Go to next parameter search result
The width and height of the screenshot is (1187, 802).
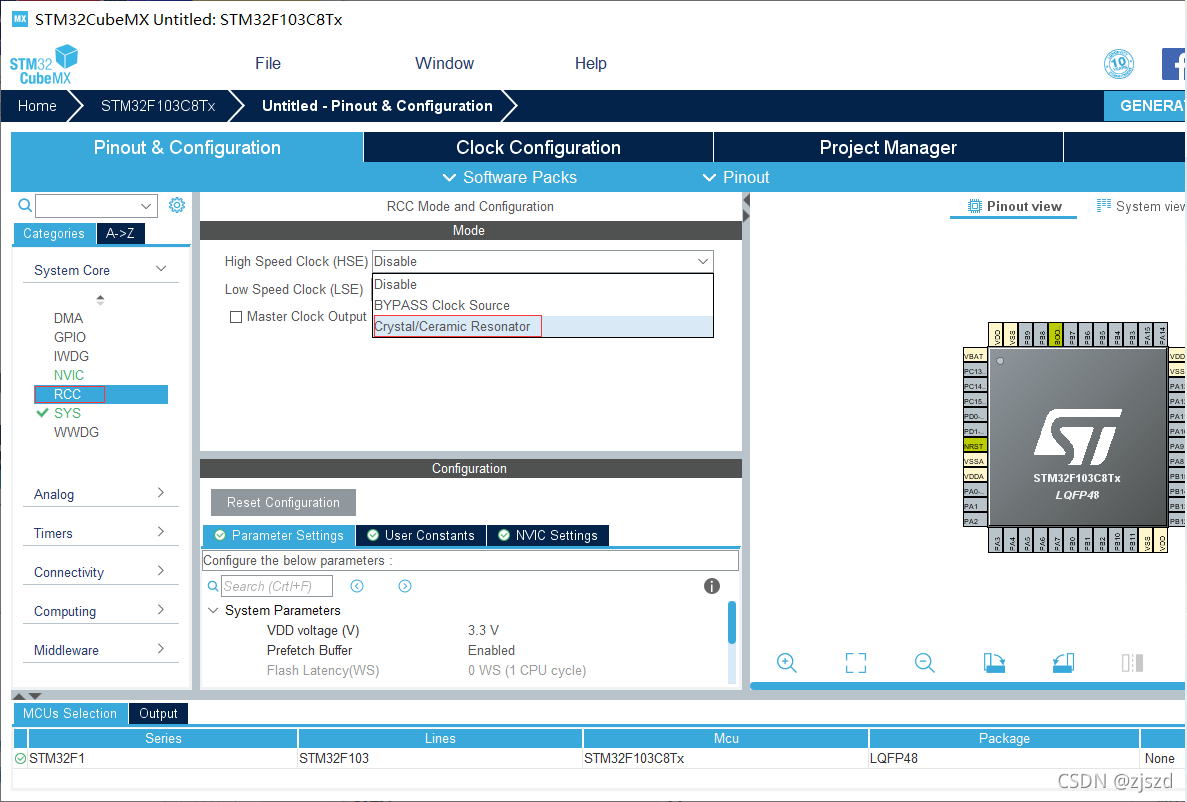[405, 585]
